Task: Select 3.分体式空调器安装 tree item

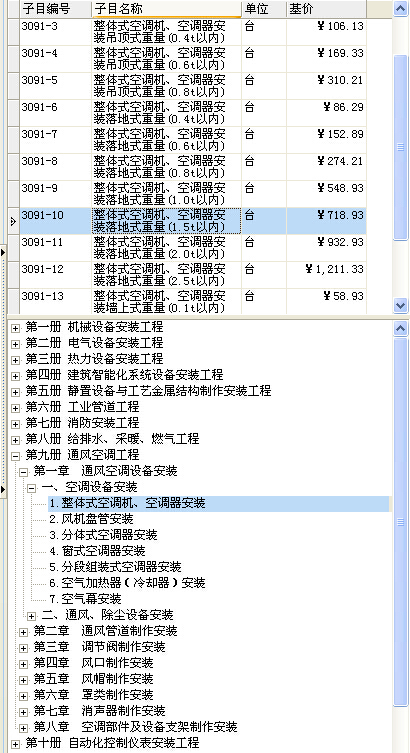Action: click(x=103, y=535)
